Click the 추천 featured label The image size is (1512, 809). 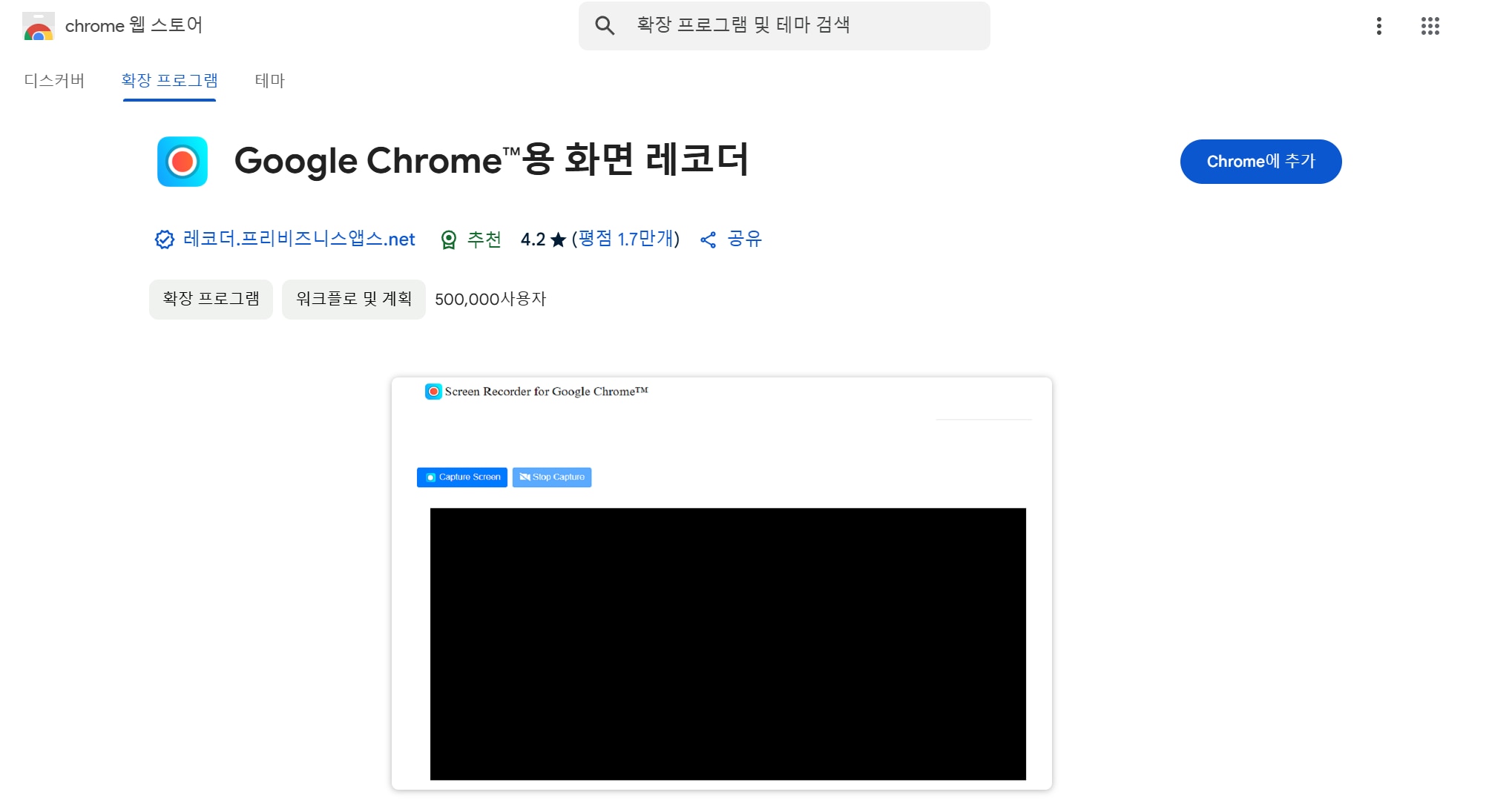point(484,239)
